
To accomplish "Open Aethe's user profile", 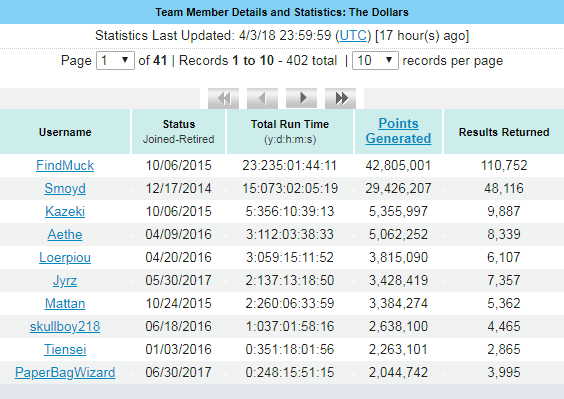I will tap(65, 235).
